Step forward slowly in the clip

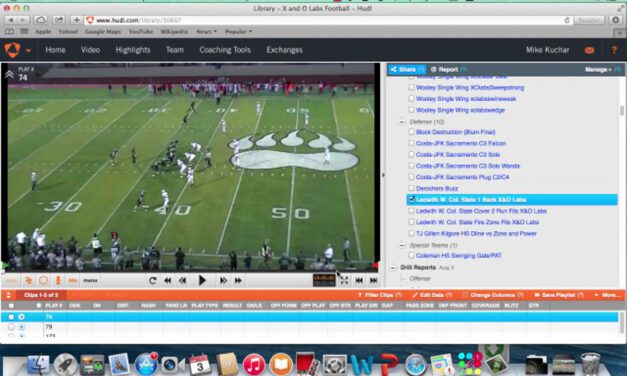(x=223, y=280)
